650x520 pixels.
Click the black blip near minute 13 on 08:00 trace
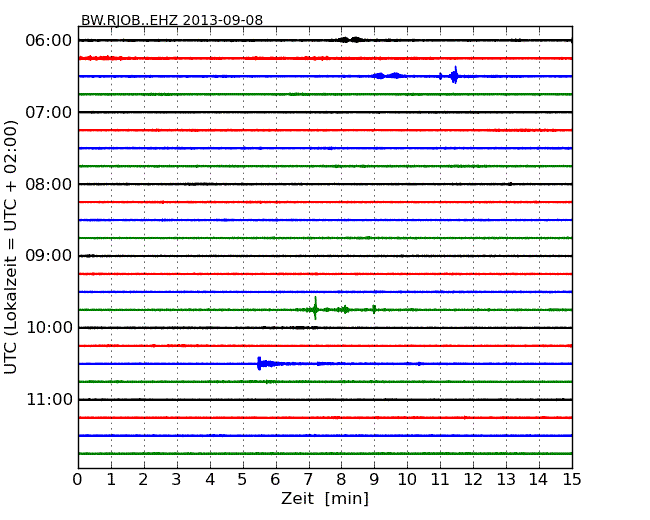tap(510, 184)
